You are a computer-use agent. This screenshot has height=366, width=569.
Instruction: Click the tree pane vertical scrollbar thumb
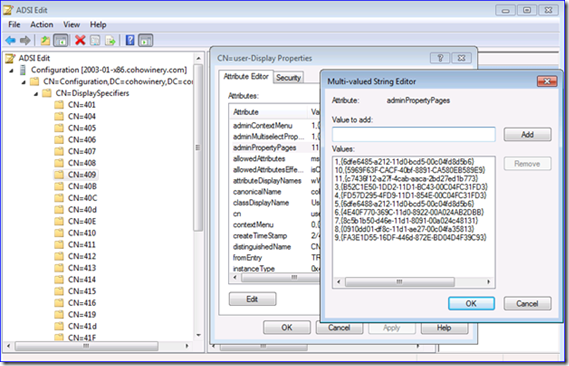[198, 148]
